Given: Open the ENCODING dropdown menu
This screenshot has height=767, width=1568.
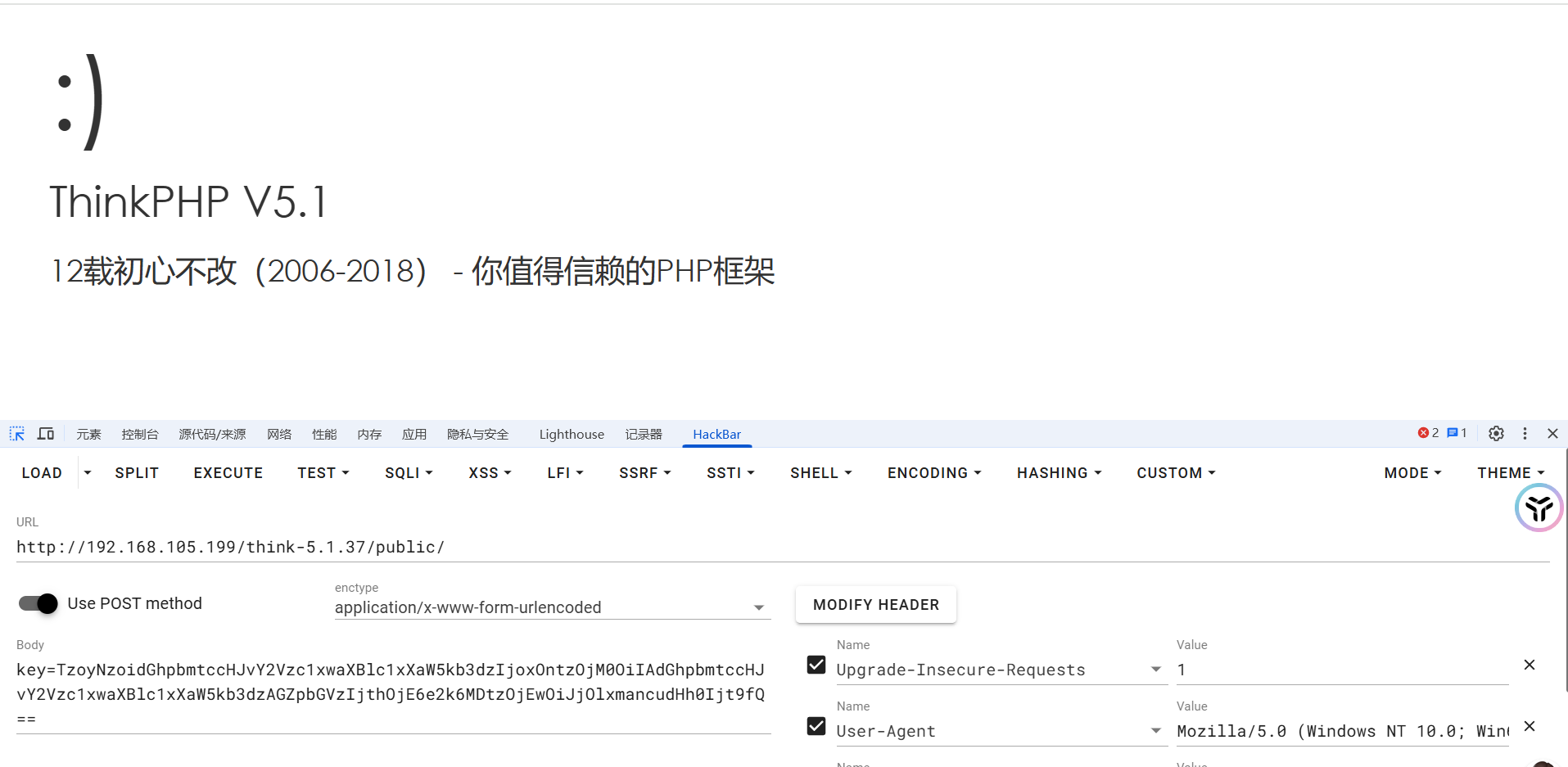Looking at the screenshot, I should click(934, 473).
